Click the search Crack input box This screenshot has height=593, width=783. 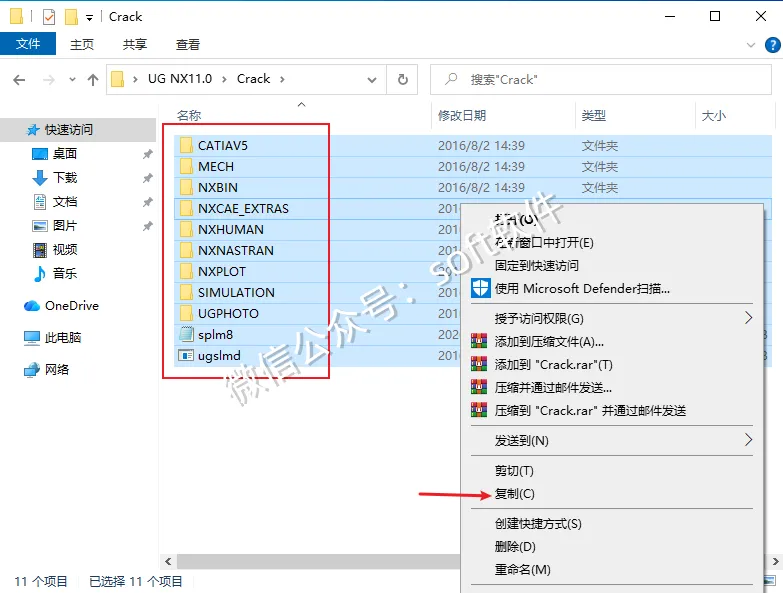coord(601,79)
